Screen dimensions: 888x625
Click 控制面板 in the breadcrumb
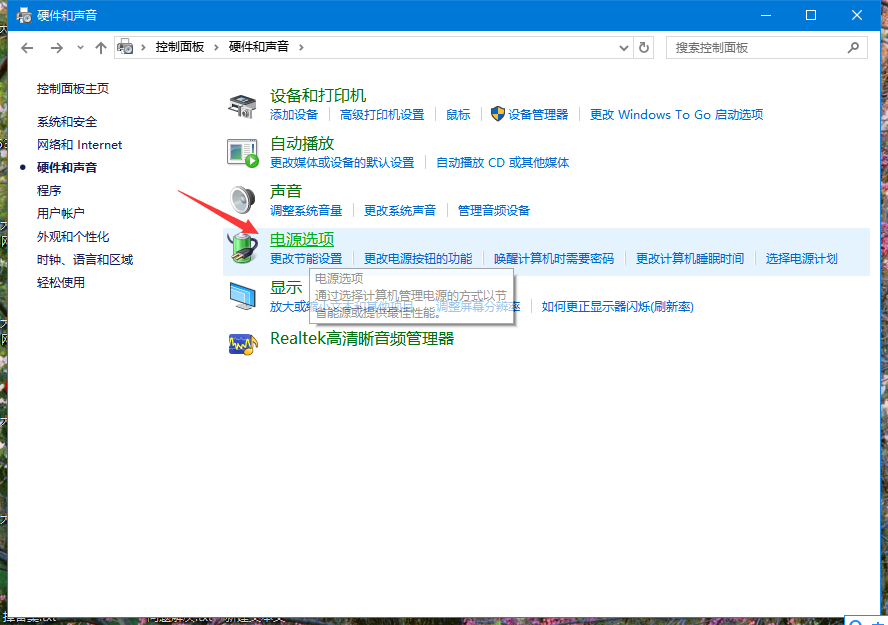[x=180, y=47]
